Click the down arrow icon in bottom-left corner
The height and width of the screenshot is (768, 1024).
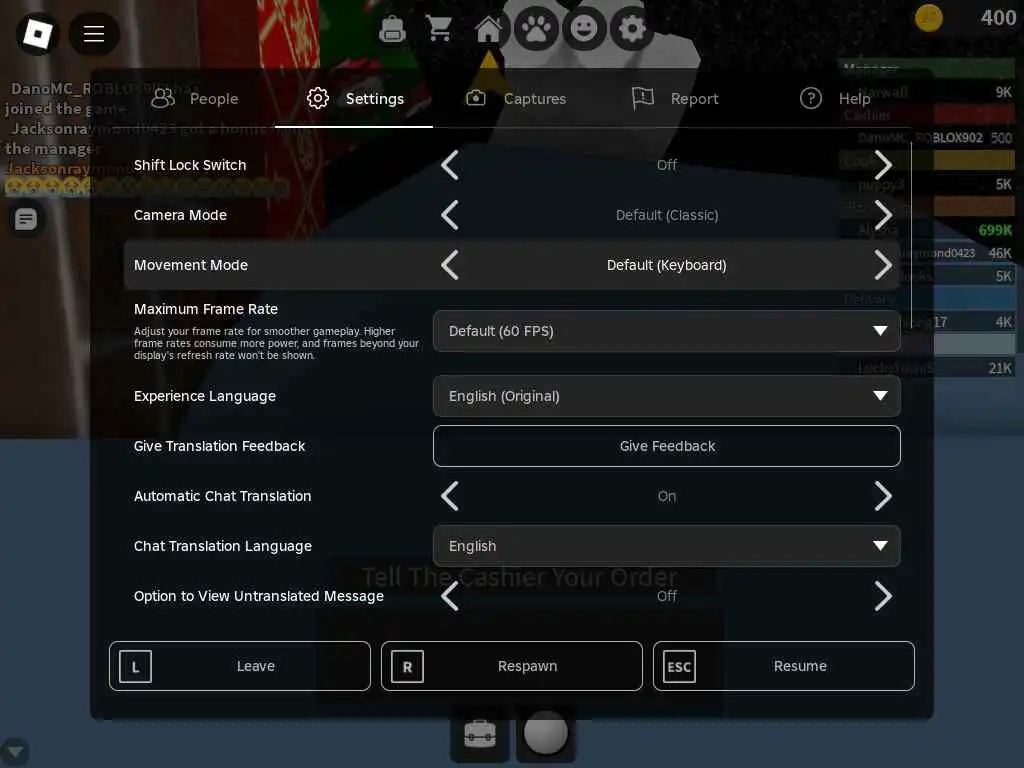pyautogui.click(x=14, y=751)
